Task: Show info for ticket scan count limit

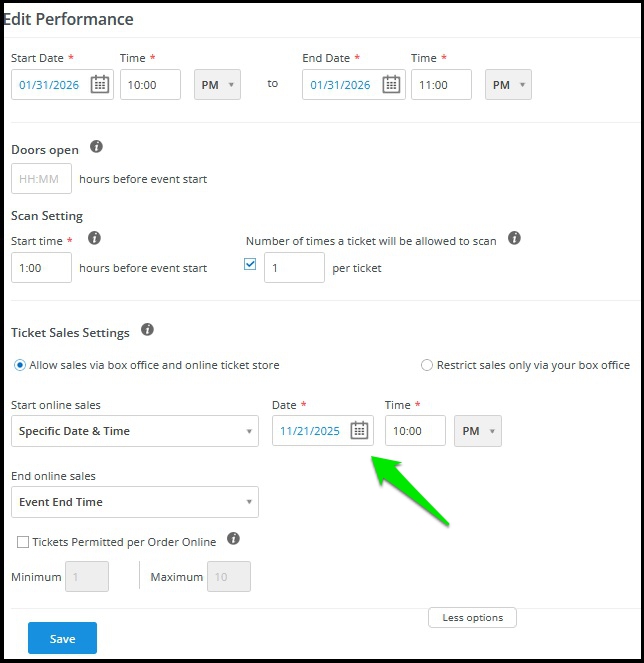Action: click(514, 238)
